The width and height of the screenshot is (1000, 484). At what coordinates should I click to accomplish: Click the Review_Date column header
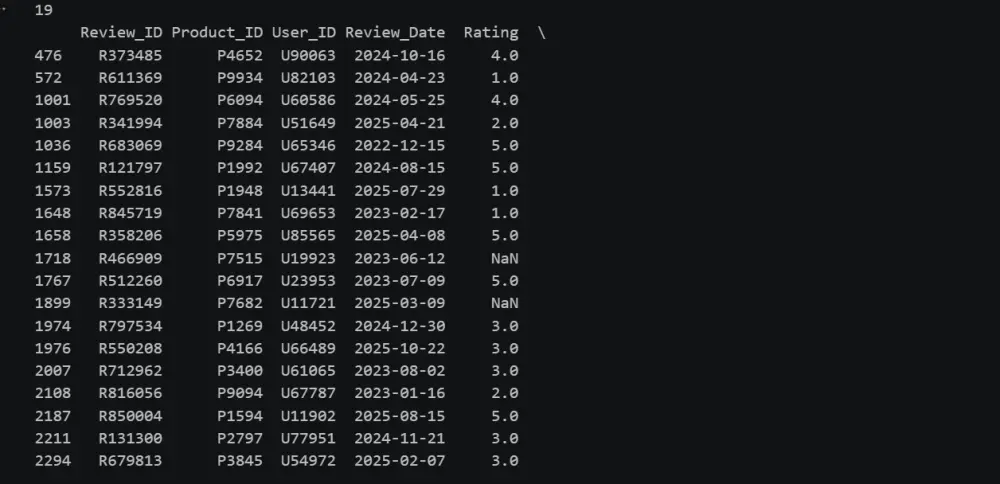pos(395,33)
